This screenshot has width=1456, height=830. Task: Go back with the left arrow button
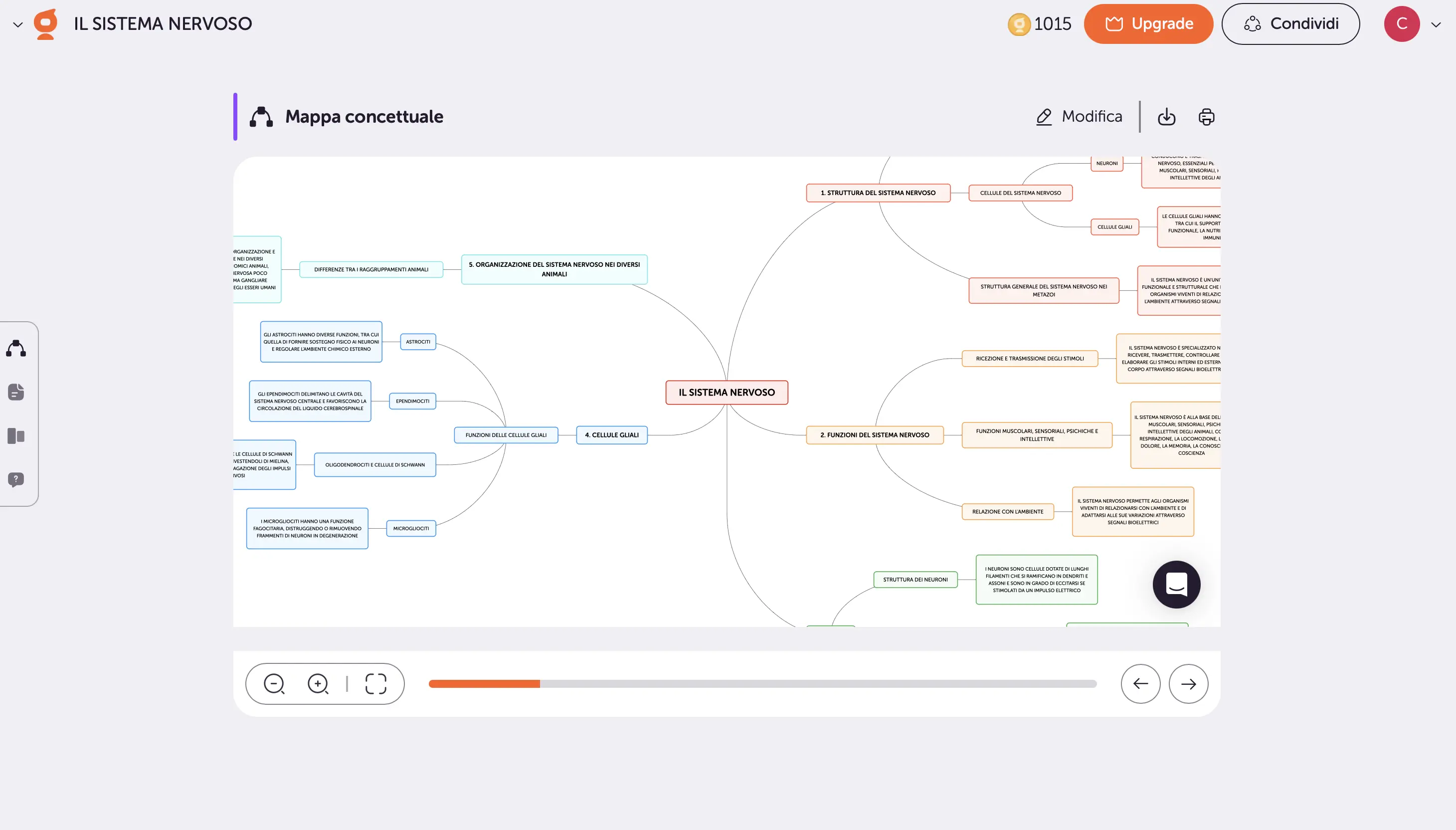tap(1140, 683)
